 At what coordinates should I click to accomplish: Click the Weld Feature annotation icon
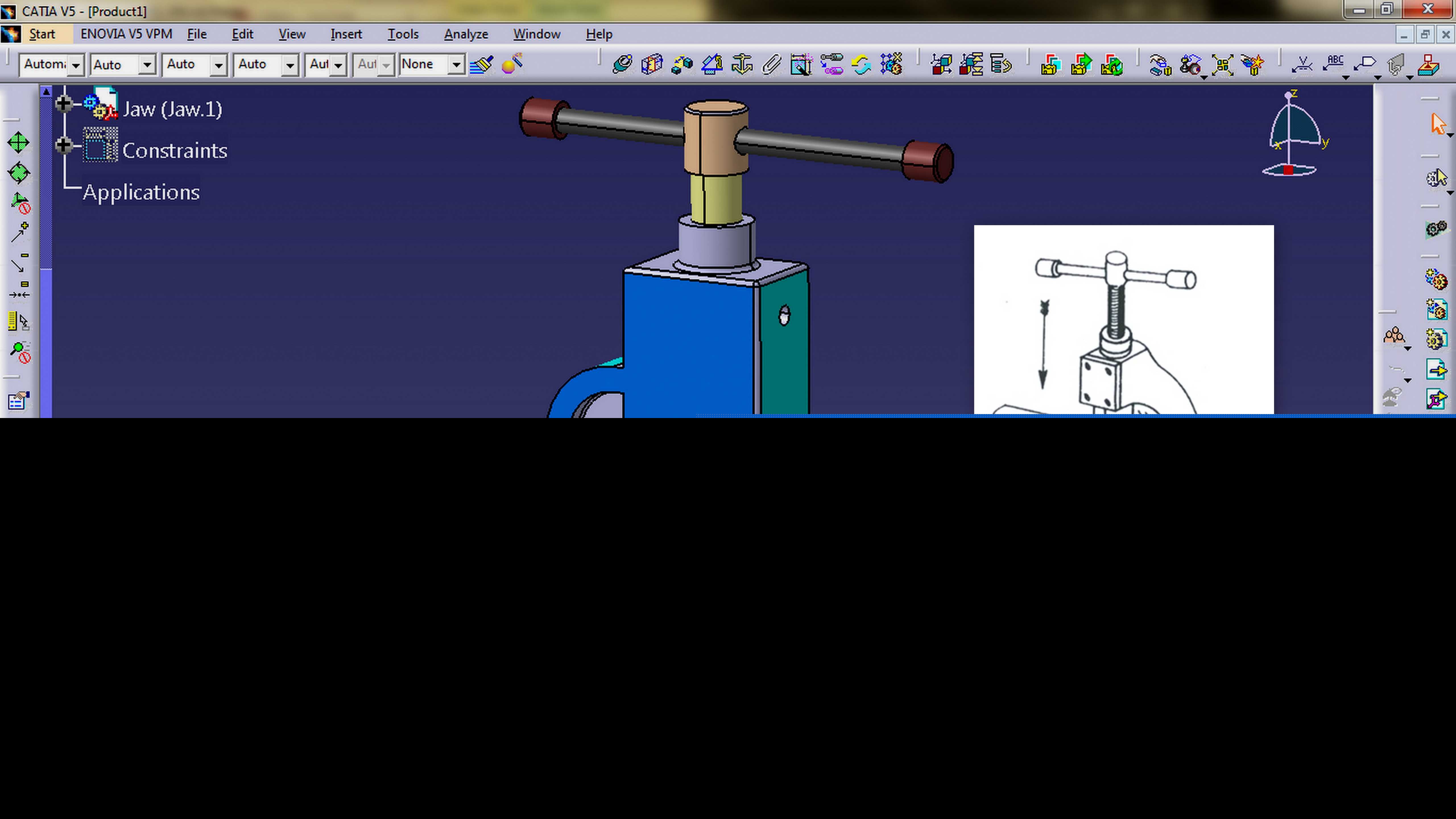(x=1302, y=65)
